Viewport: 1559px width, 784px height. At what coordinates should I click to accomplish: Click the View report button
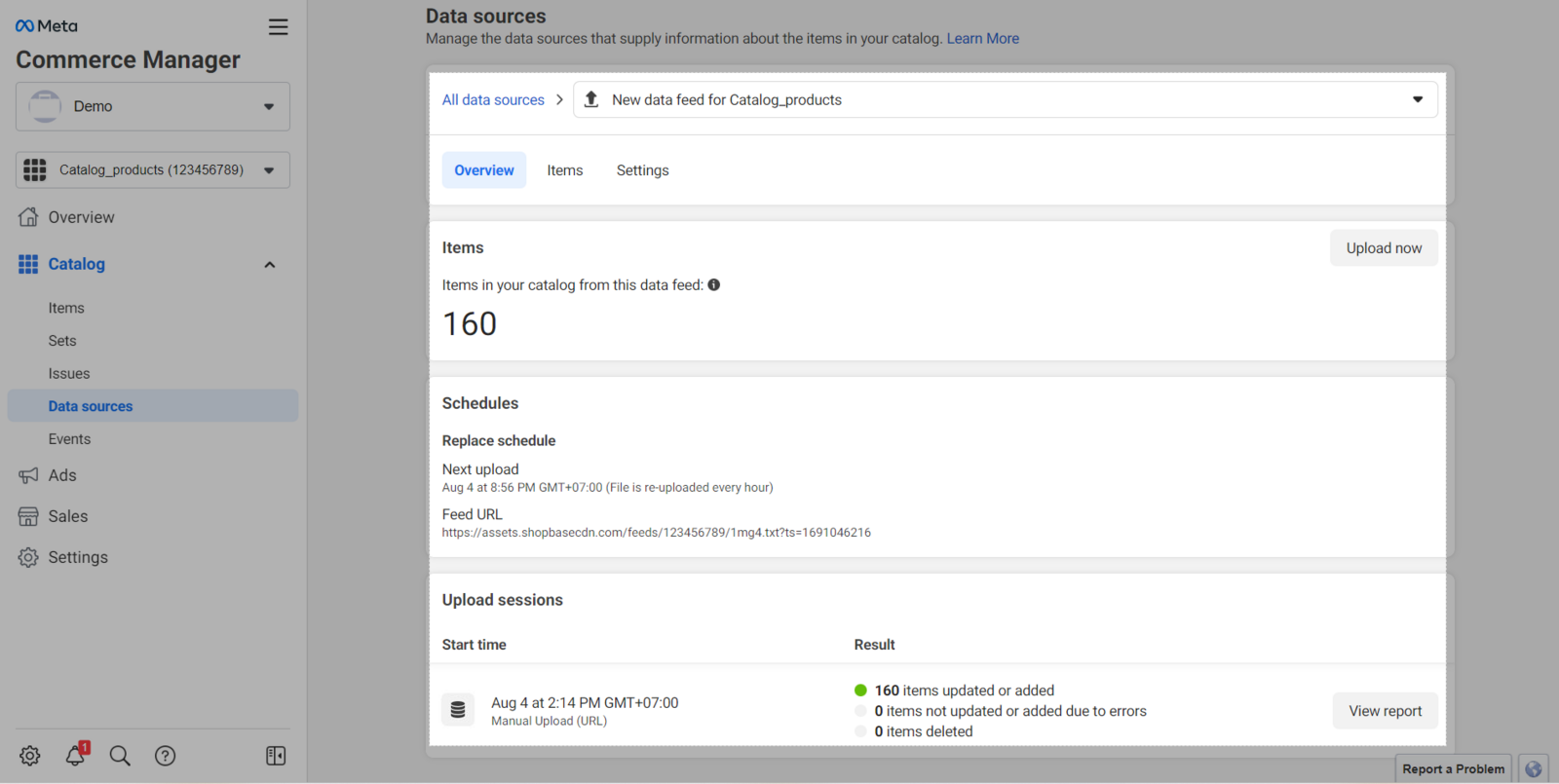click(1385, 711)
